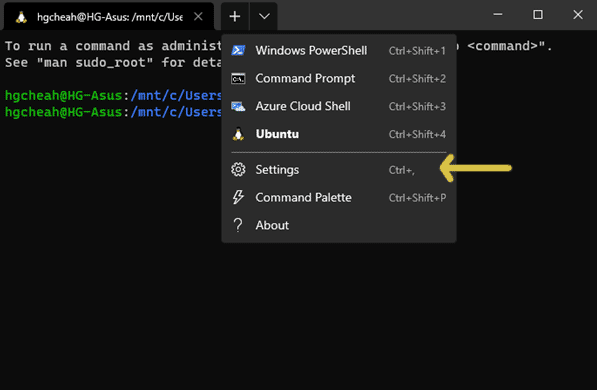This screenshot has width=597, height=390.
Task: Click the Ctrl+Shift+3 shortcut text
Action: [417, 106]
